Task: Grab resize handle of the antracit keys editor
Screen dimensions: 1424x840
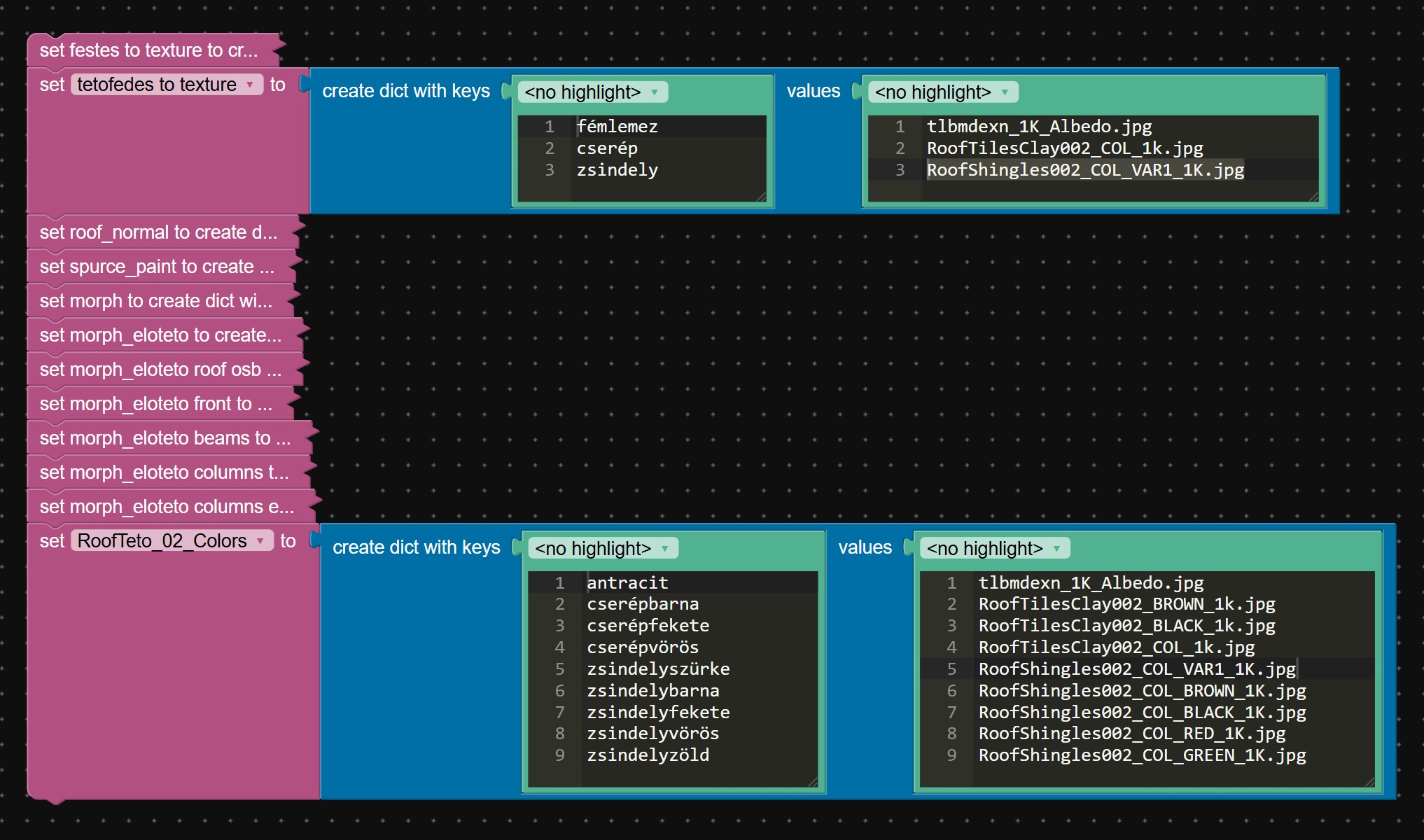Action: tap(813, 782)
